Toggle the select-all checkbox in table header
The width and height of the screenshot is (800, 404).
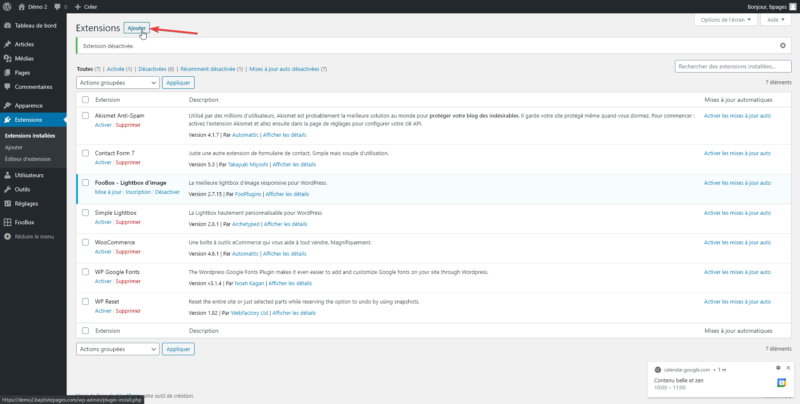click(85, 99)
